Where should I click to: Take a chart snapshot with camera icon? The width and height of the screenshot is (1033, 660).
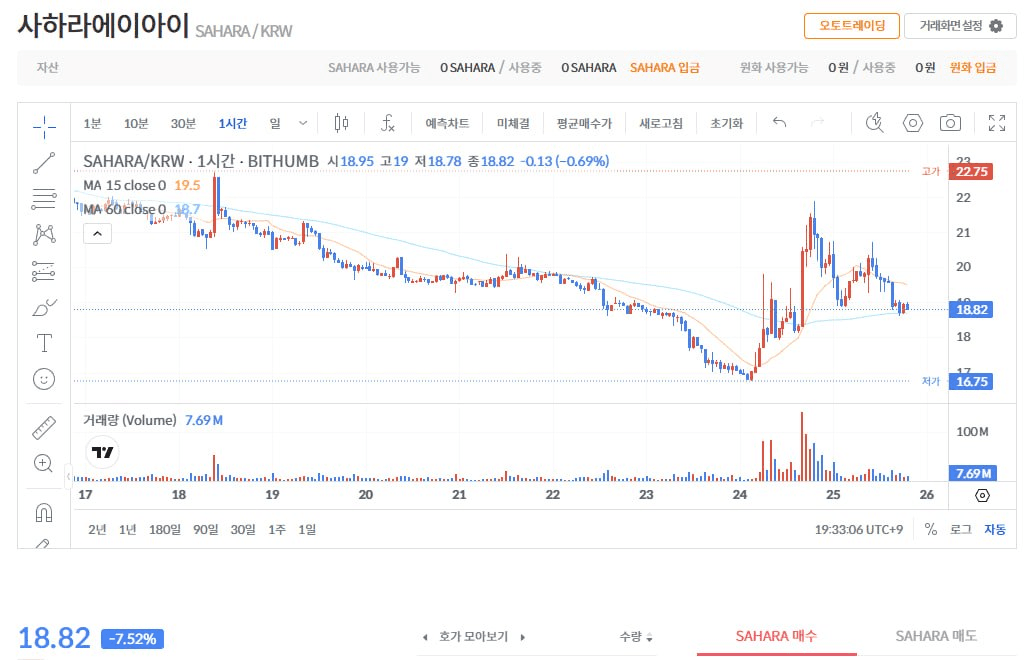pos(950,123)
